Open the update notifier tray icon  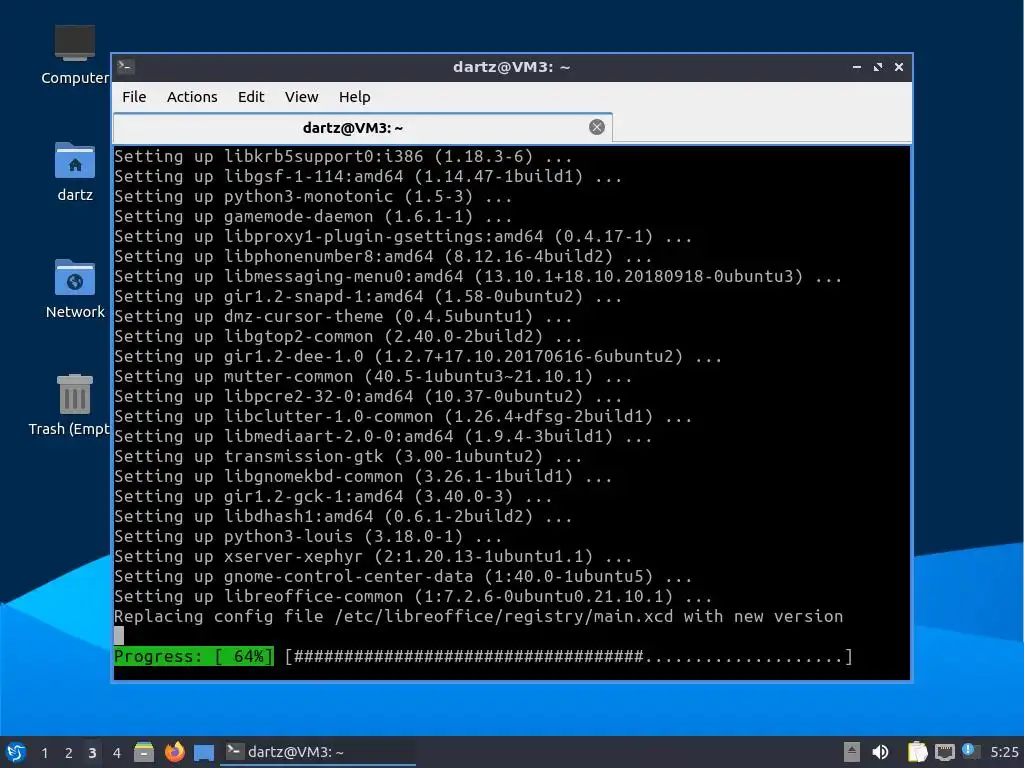click(x=971, y=751)
